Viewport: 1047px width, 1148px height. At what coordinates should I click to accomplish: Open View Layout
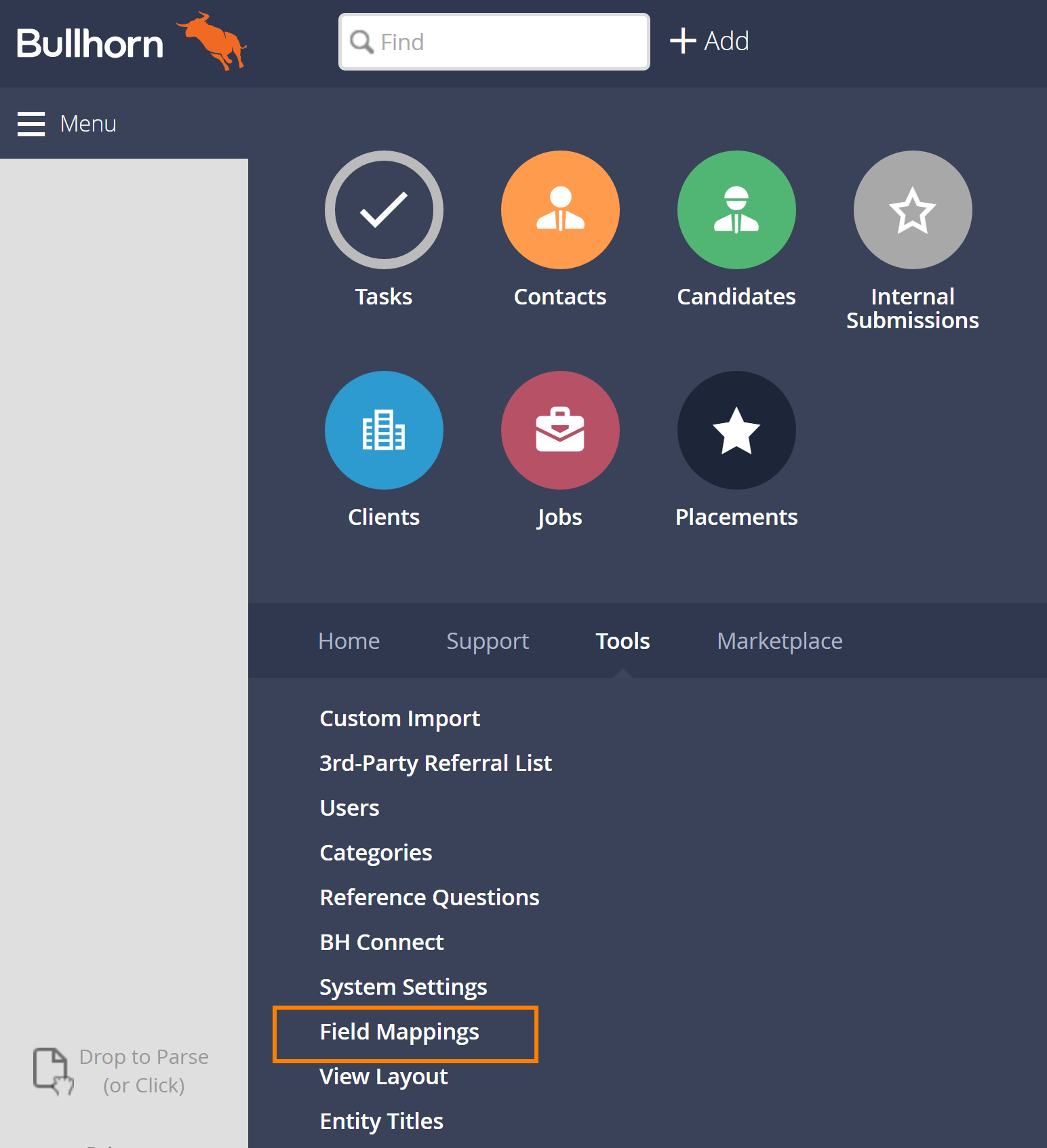click(x=384, y=1077)
